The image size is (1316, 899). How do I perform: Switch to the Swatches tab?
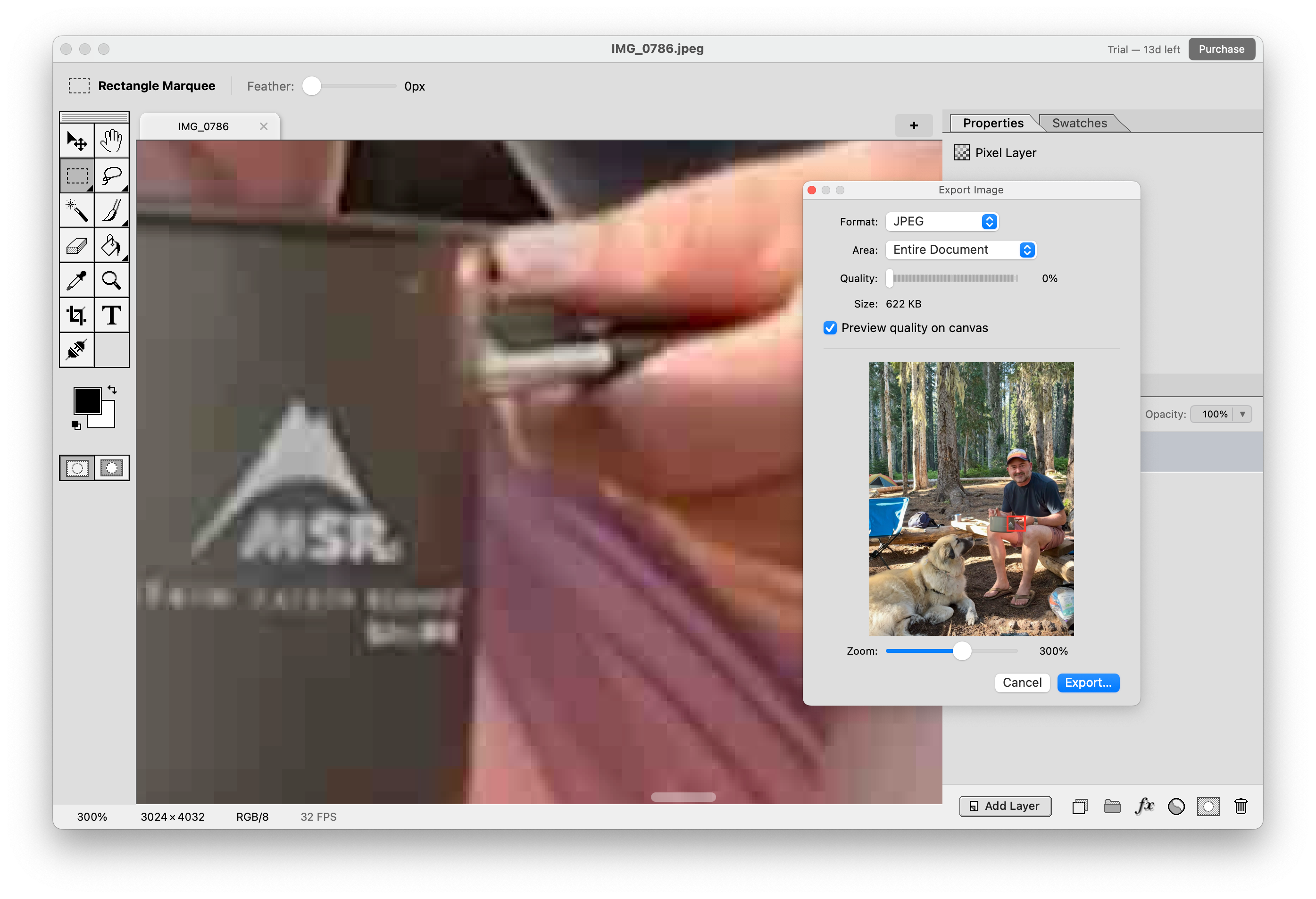1079,124
